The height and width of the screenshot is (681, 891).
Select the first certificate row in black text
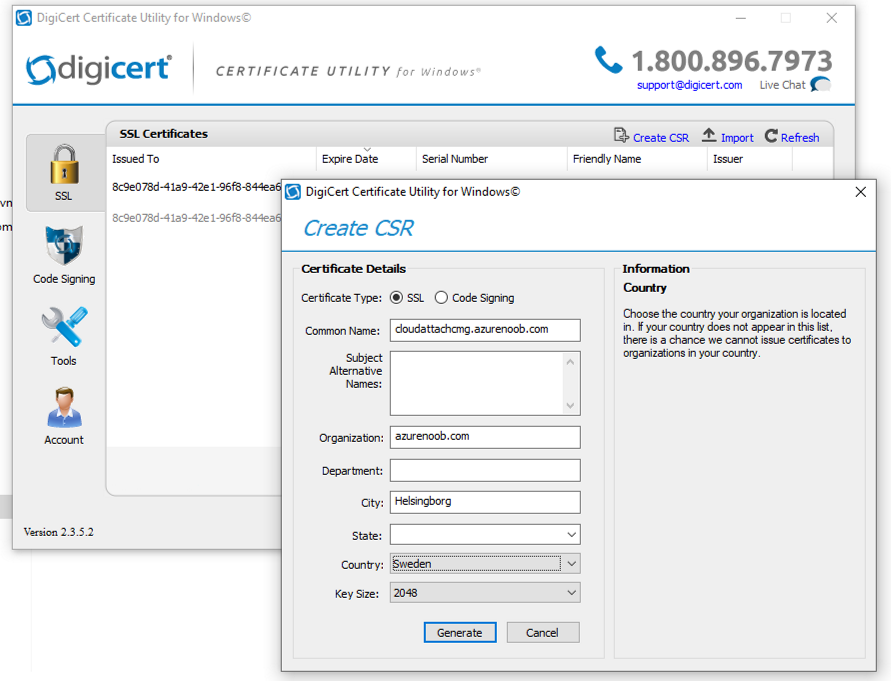(197, 187)
